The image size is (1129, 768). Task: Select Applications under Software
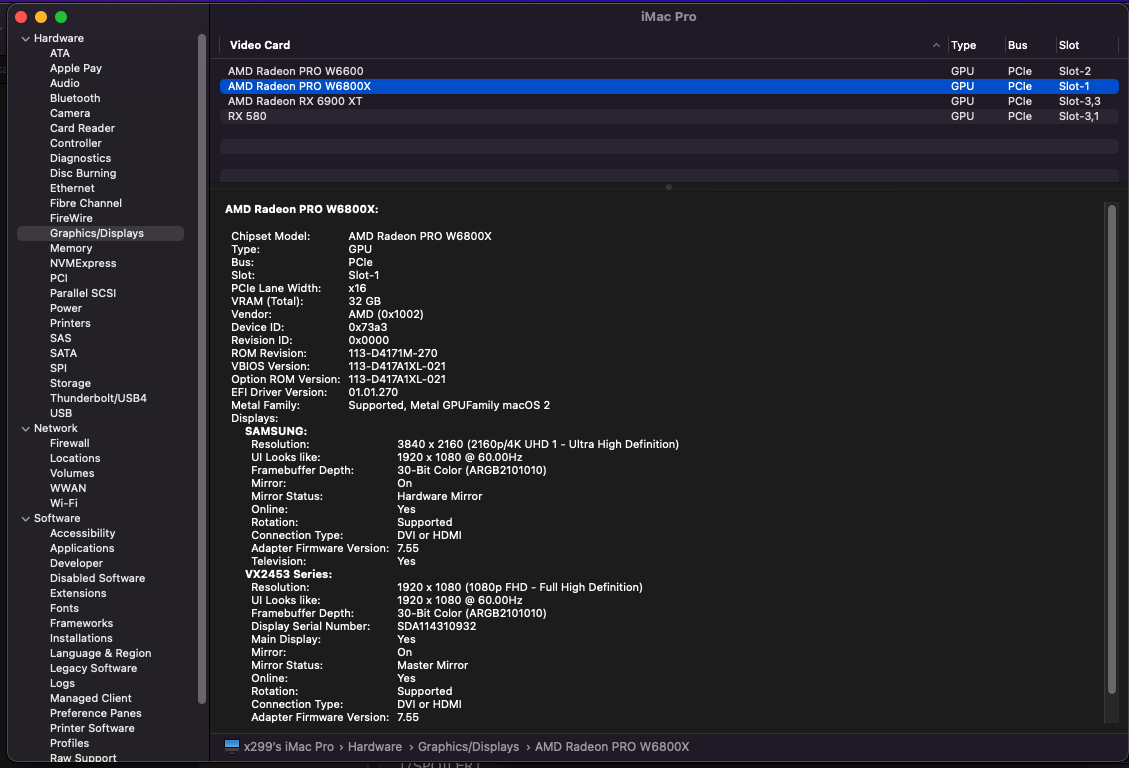pos(82,548)
